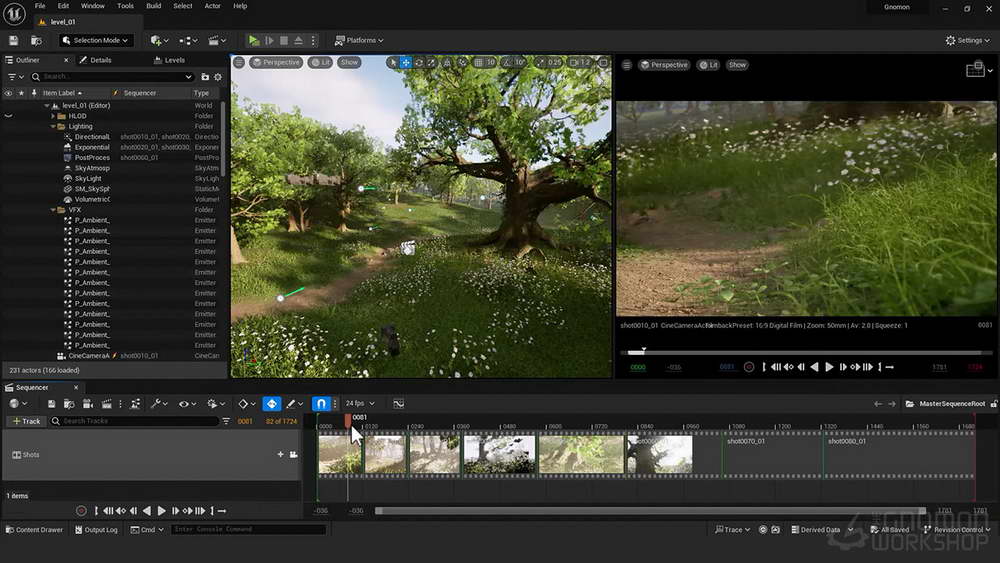The height and width of the screenshot is (563, 1000).
Task: Click the red playhead marker on Sequencer timeline
Action: [x=348, y=420]
